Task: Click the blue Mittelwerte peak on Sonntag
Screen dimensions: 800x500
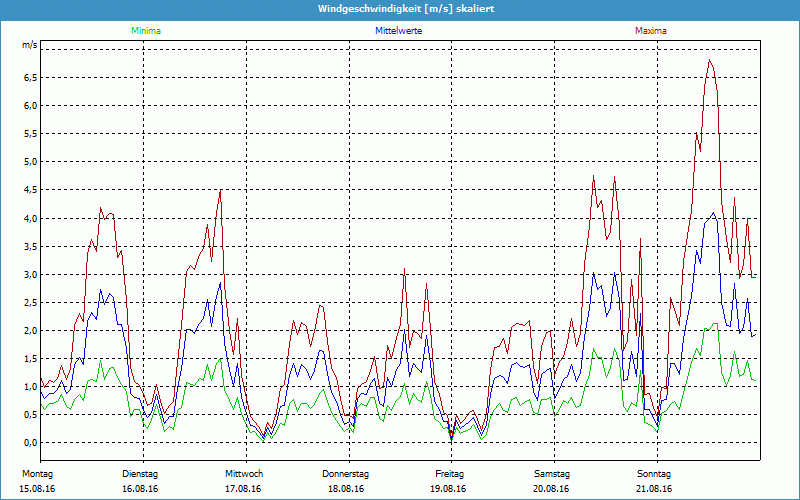Action: (713, 213)
